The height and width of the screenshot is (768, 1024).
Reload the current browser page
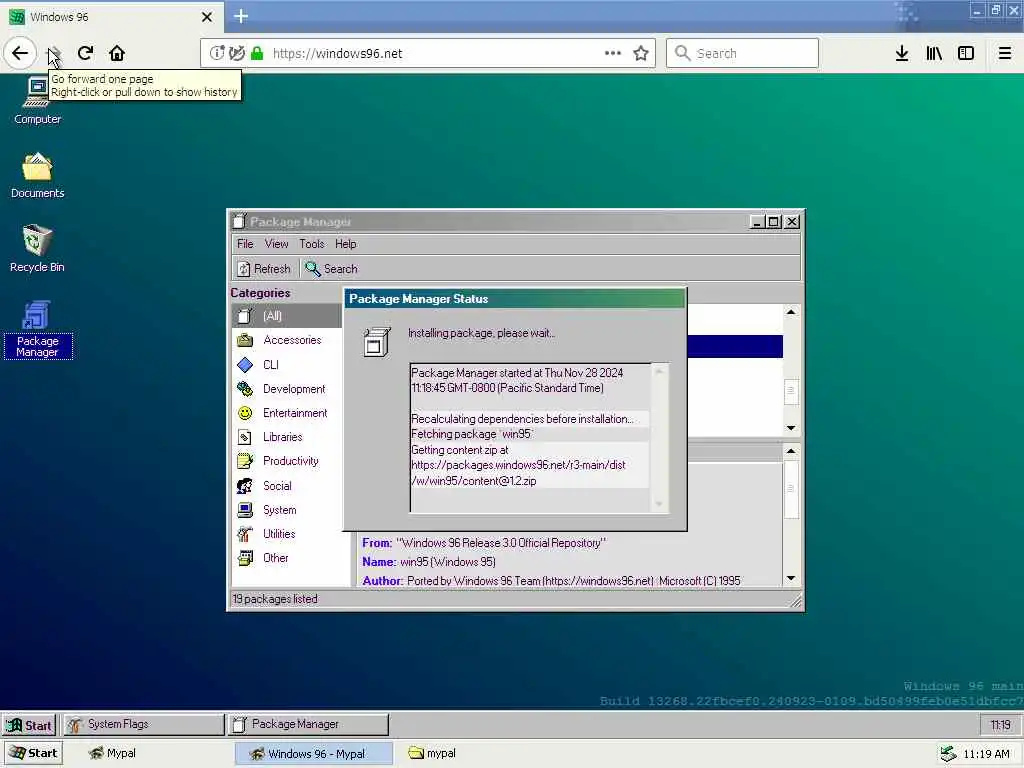86,53
